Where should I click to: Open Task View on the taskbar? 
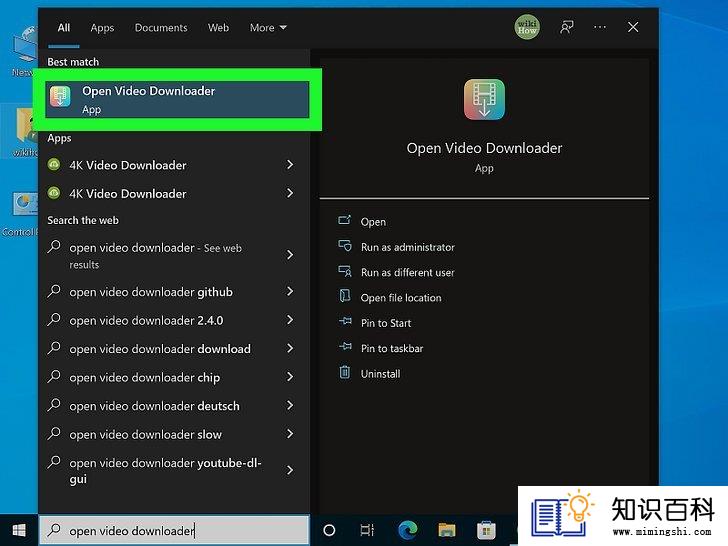tap(367, 530)
